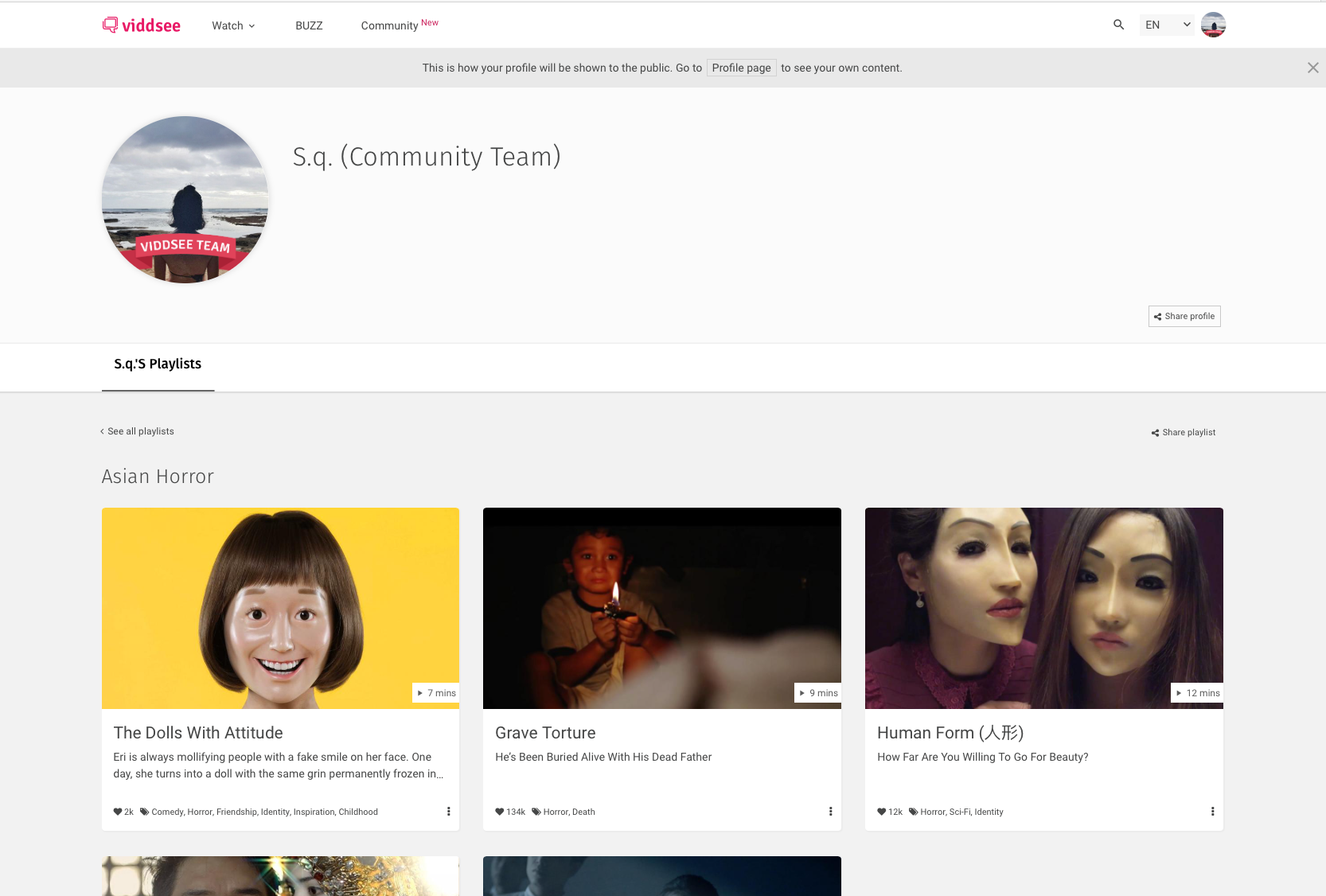The width and height of the screenshot is (1326, 896).
Task: Expand the Watch dropdown menu
Action: pos(233,25)
